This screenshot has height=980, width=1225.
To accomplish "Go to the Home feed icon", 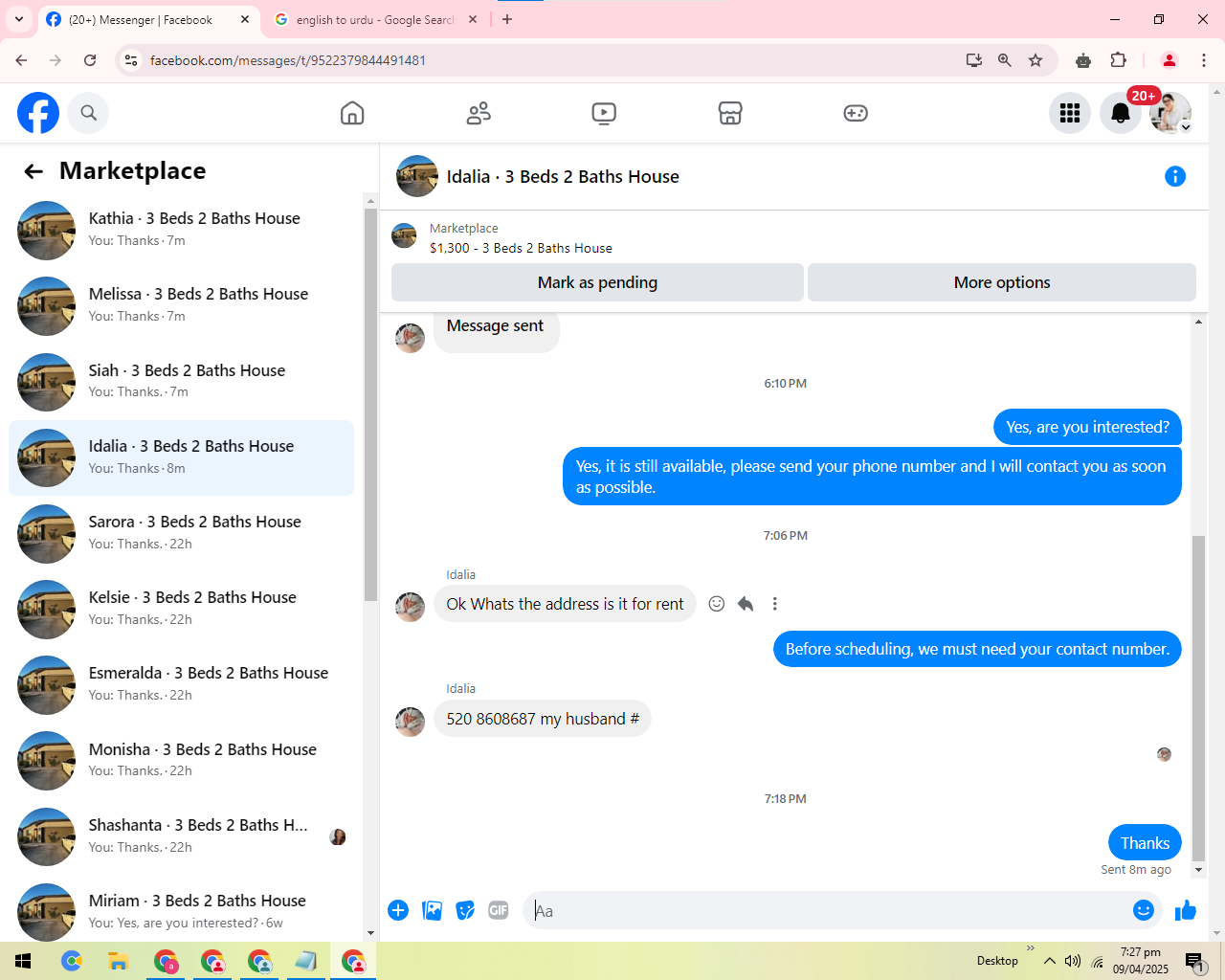I will click(352, 113).
